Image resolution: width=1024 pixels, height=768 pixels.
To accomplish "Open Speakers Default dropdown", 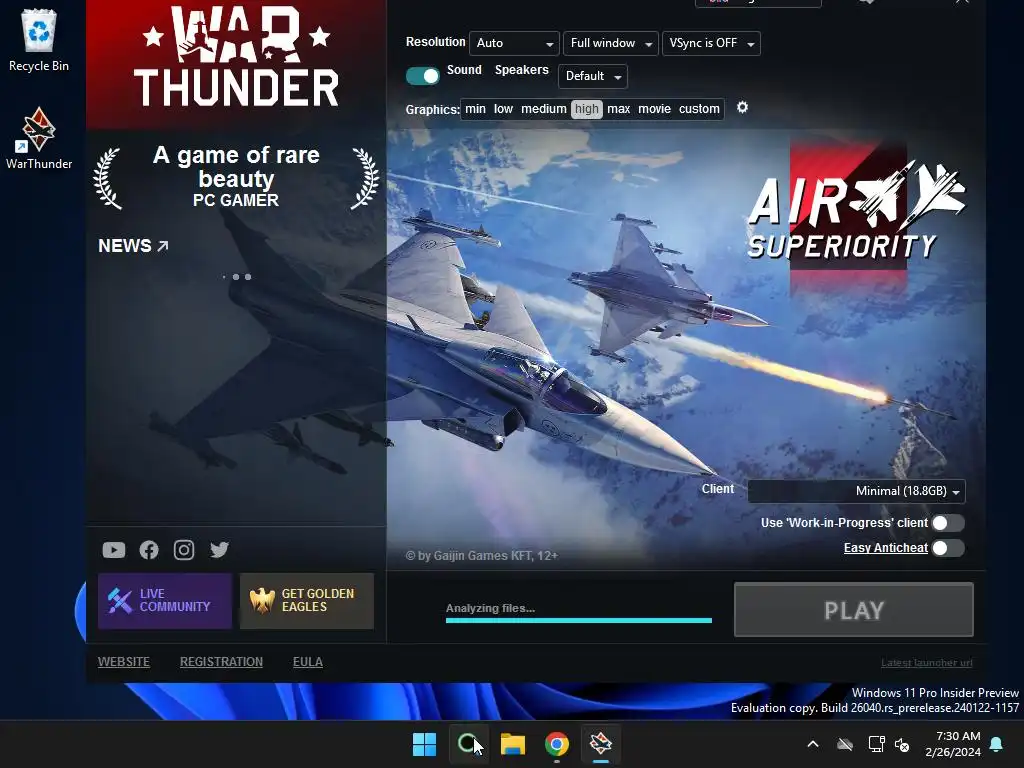I will pyautogui.click(x=592, y=76).
